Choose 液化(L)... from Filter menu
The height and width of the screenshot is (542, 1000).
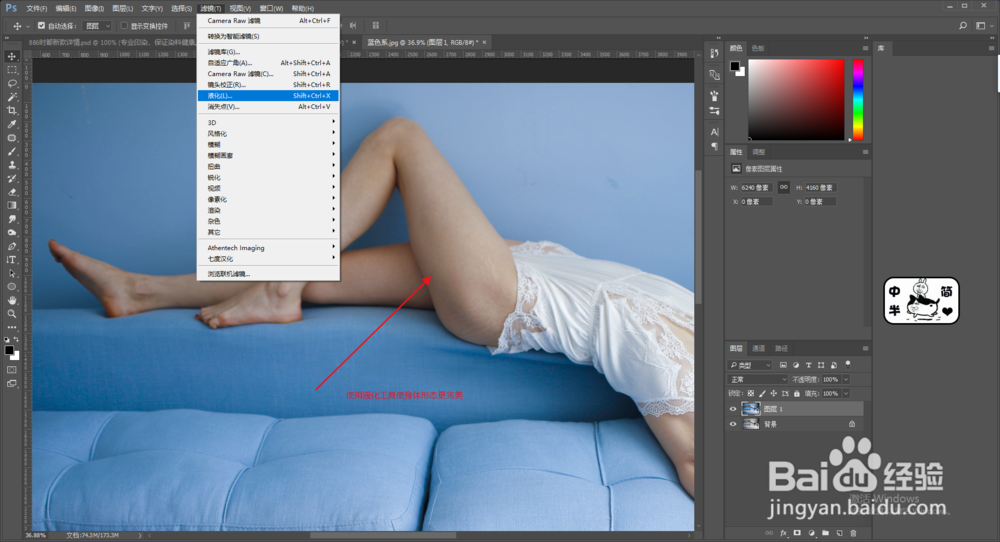click(x=268, y=96)
